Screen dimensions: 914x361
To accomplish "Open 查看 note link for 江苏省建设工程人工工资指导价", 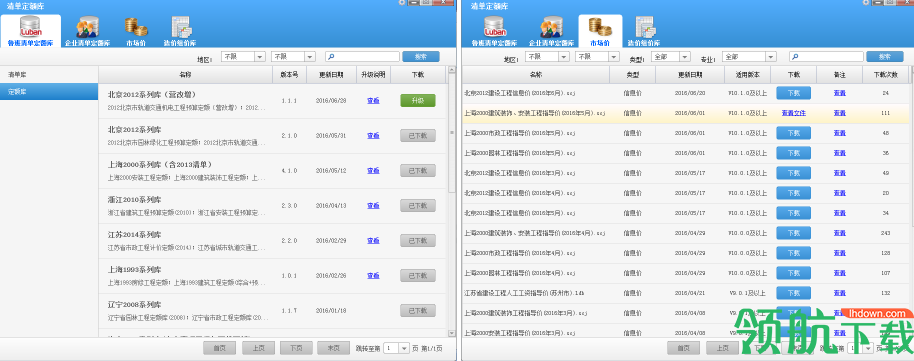I will coord(839,293).
